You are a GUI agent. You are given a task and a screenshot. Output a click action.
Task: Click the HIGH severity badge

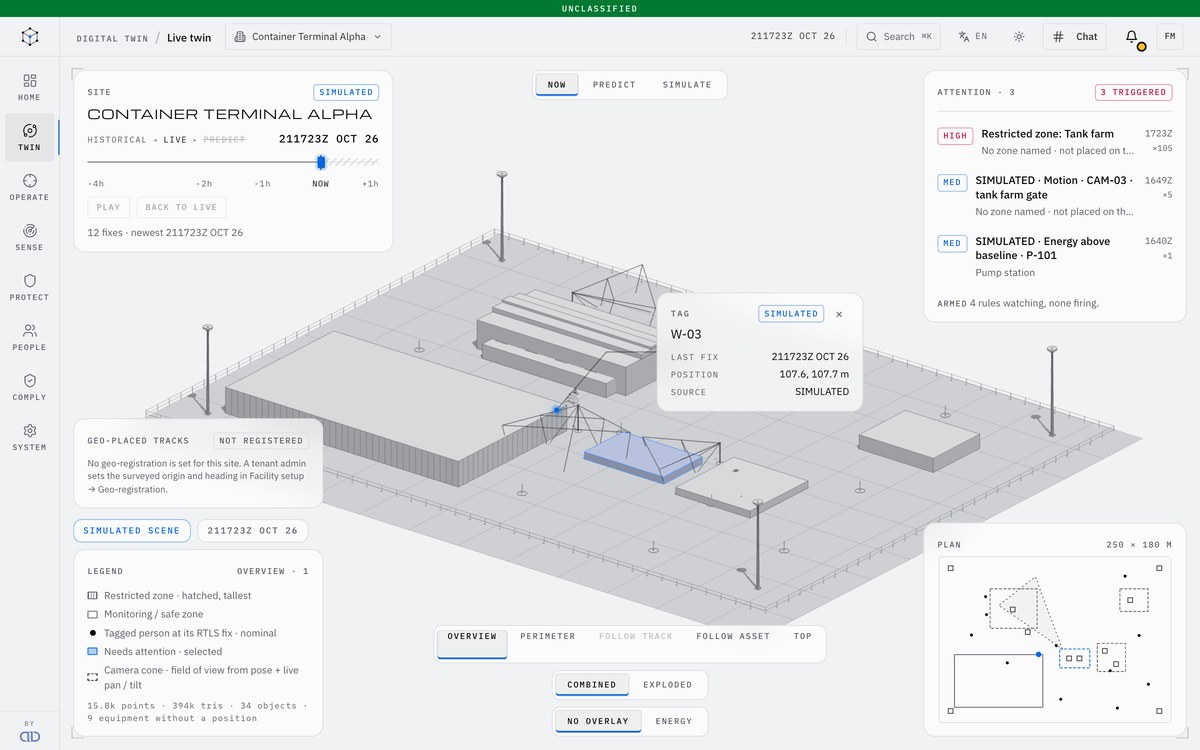point(955,136)
